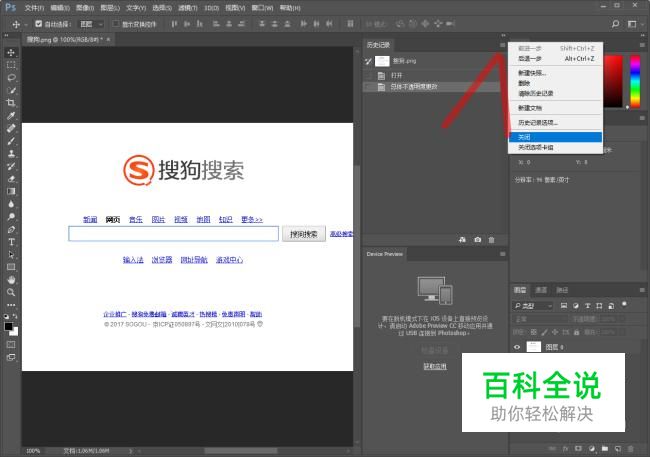Create new document from current state icon
This screenshot has width=650, height=457.
[463, 240]
